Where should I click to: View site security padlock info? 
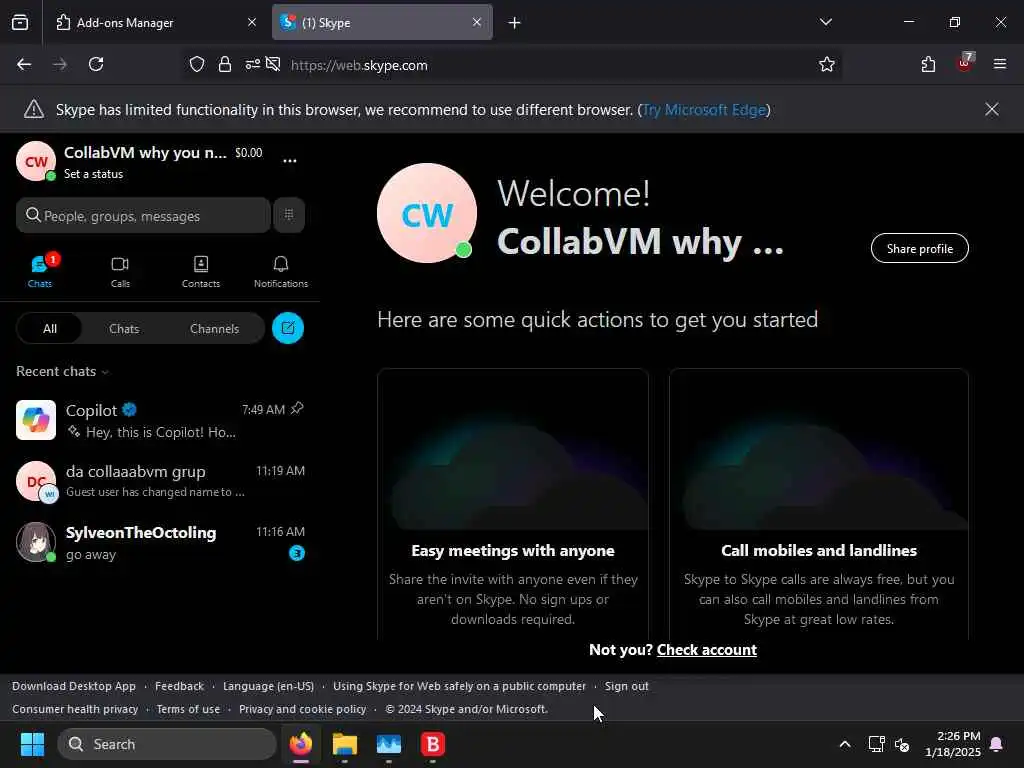[x=225, y=64]
